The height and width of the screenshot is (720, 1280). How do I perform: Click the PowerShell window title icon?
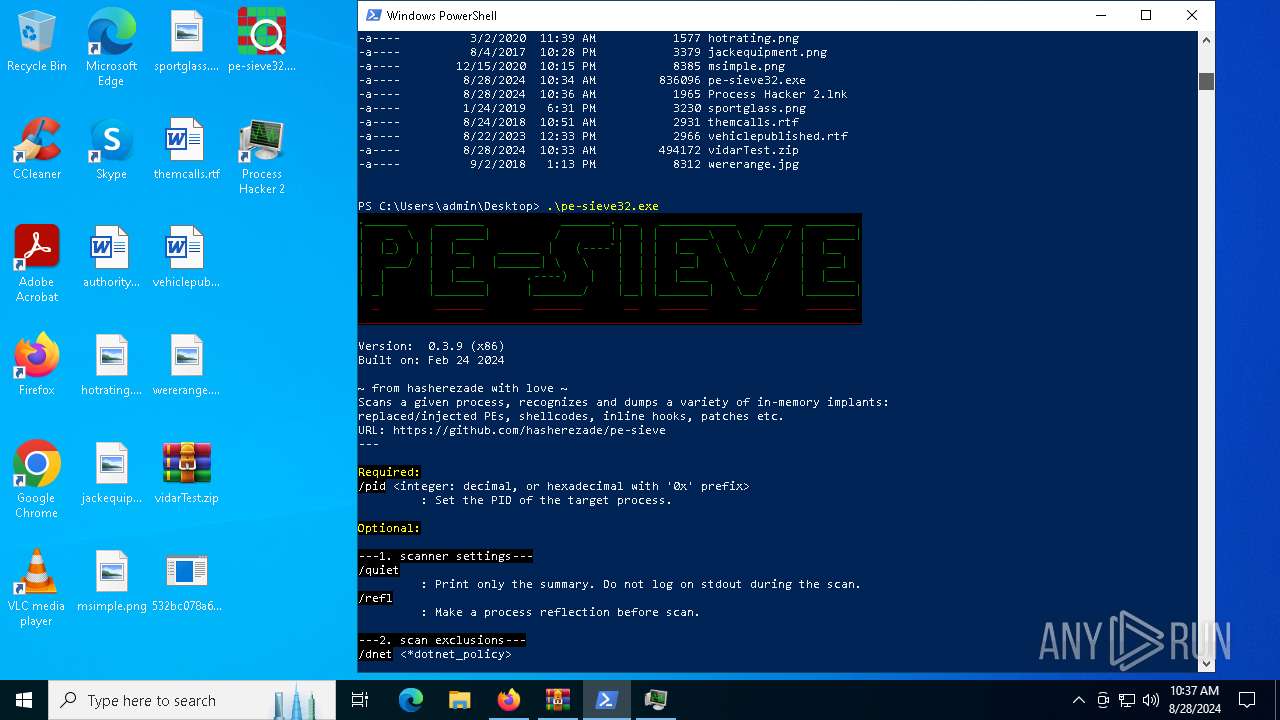click(373, 15)
